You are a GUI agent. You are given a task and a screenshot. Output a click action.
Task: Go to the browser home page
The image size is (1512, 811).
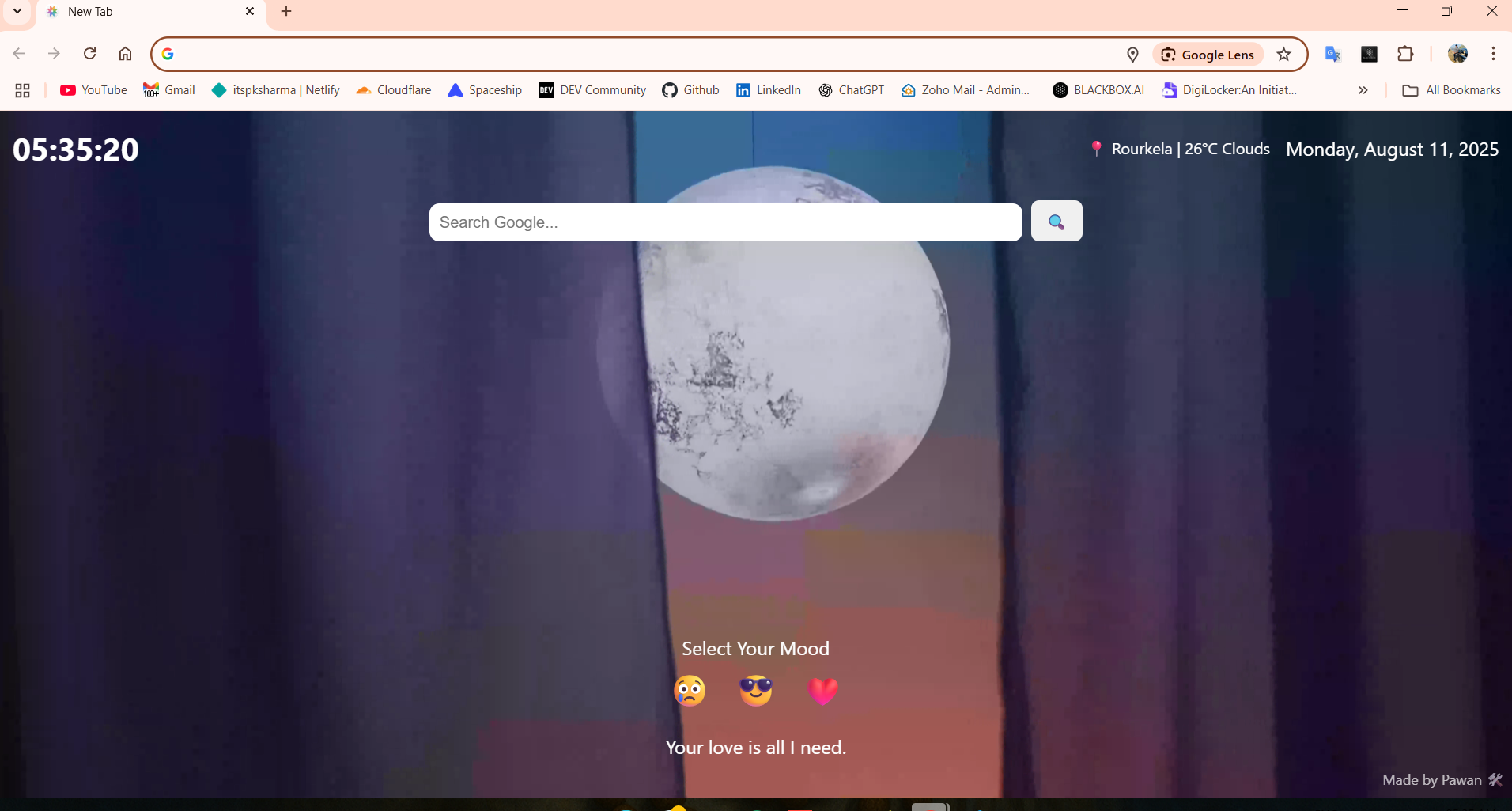pyautogui.click(x=125, y=53)
